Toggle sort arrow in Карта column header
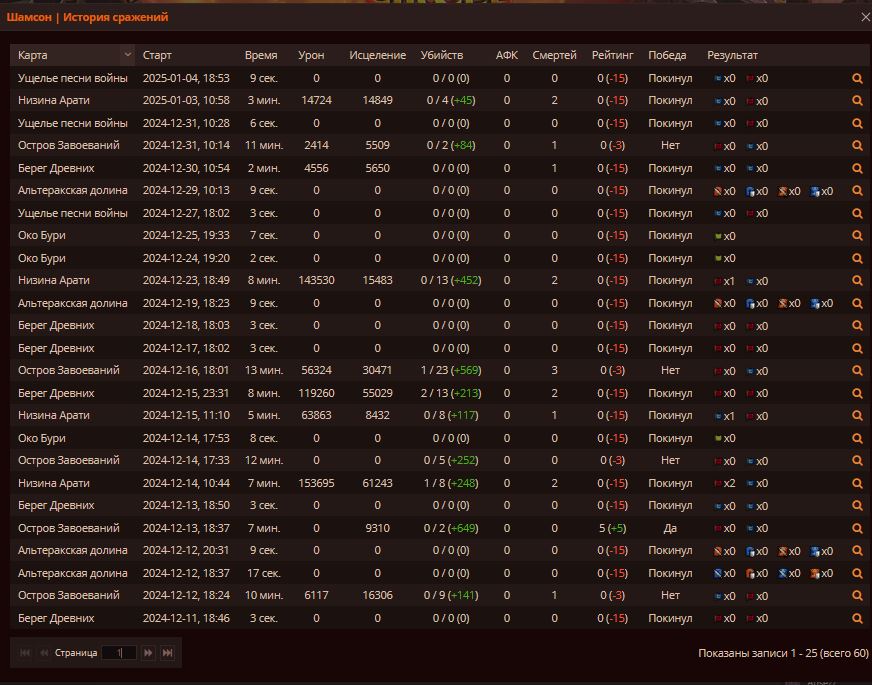The width and height of the screenshot is (872, 685). pos(127,54)
